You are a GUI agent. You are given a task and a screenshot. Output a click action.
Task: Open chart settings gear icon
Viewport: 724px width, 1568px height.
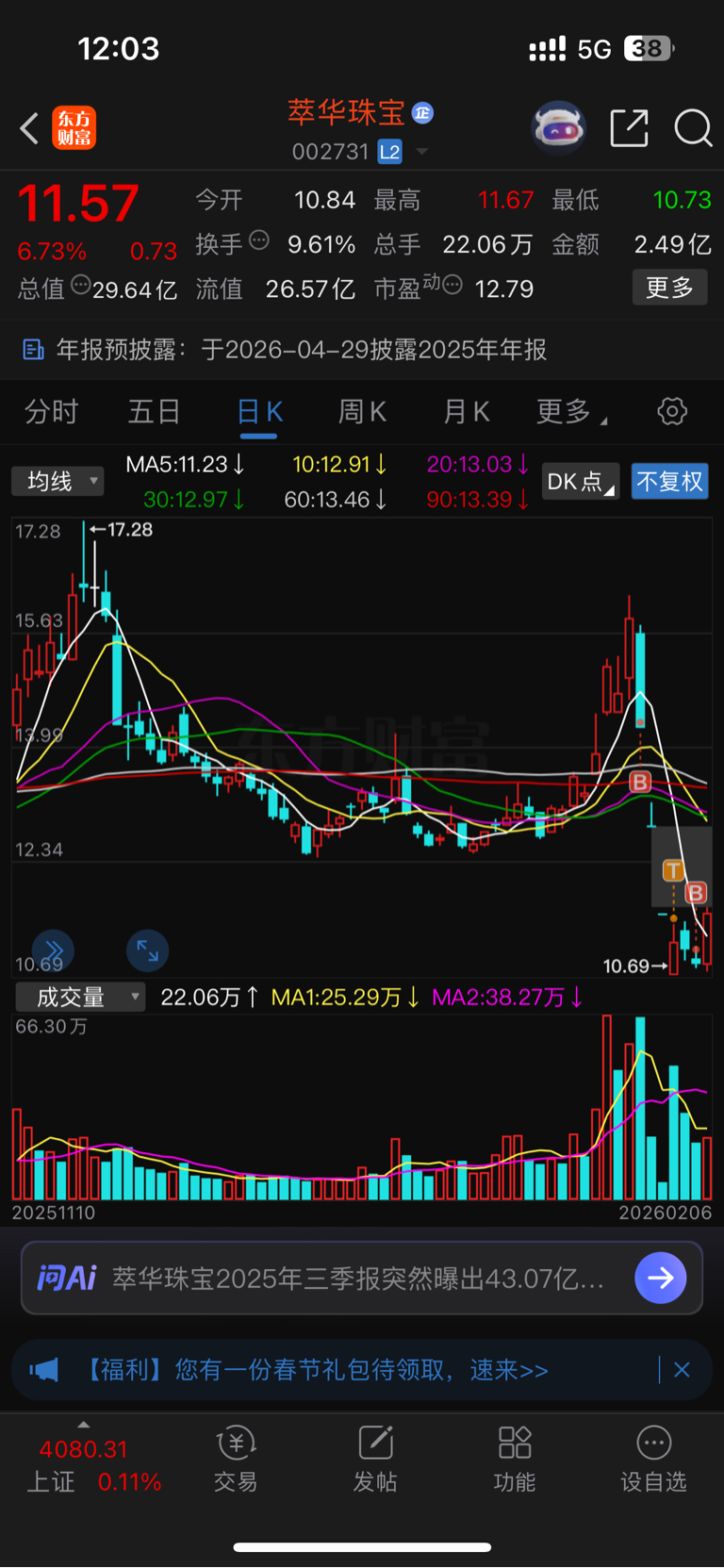click(672, 412)
